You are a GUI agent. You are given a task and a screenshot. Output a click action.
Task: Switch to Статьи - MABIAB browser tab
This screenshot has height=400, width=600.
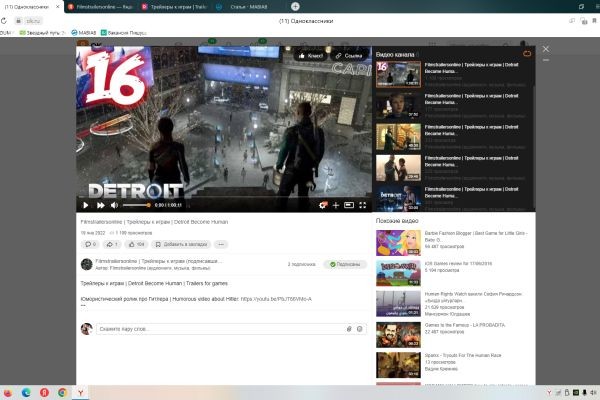point(249,7)
